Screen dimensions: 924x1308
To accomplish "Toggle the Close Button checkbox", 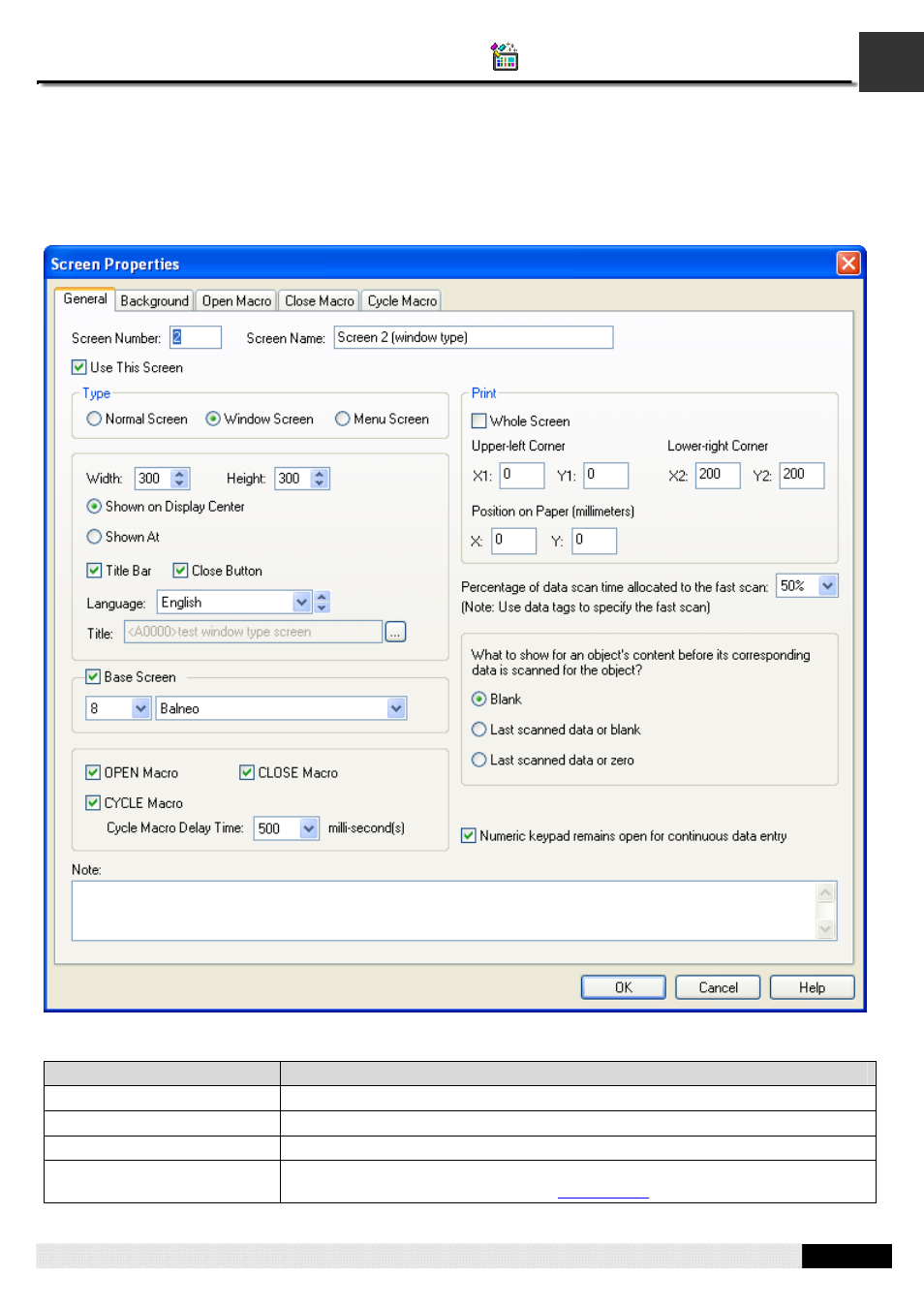I will (x=180, y=571).
